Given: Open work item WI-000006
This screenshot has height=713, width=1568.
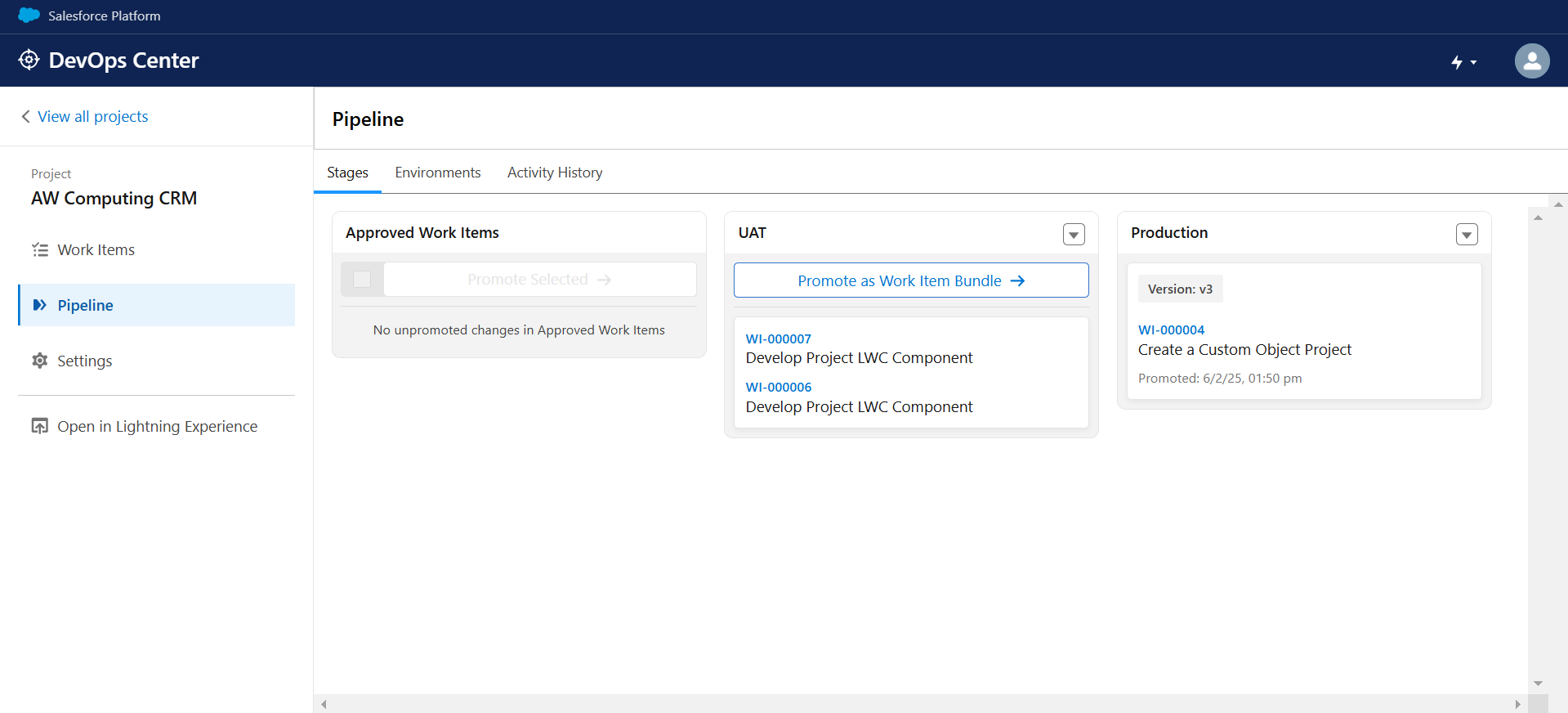Looking at the screenshot, I should 778,387.
